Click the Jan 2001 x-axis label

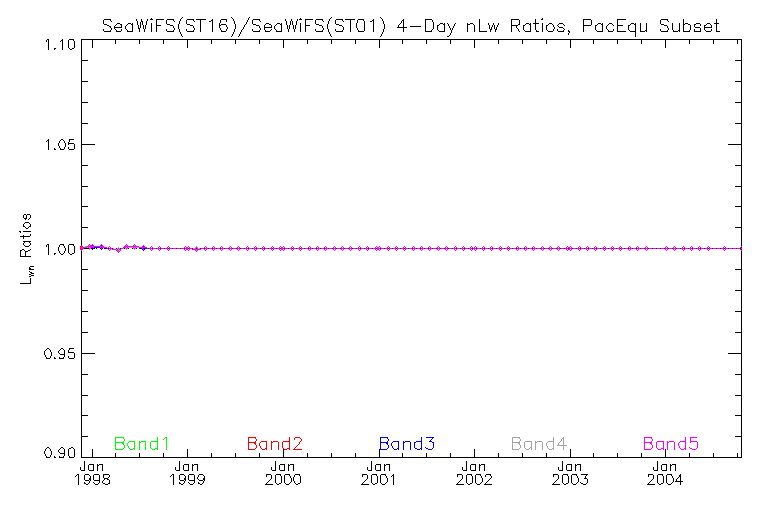pos(379,473)
